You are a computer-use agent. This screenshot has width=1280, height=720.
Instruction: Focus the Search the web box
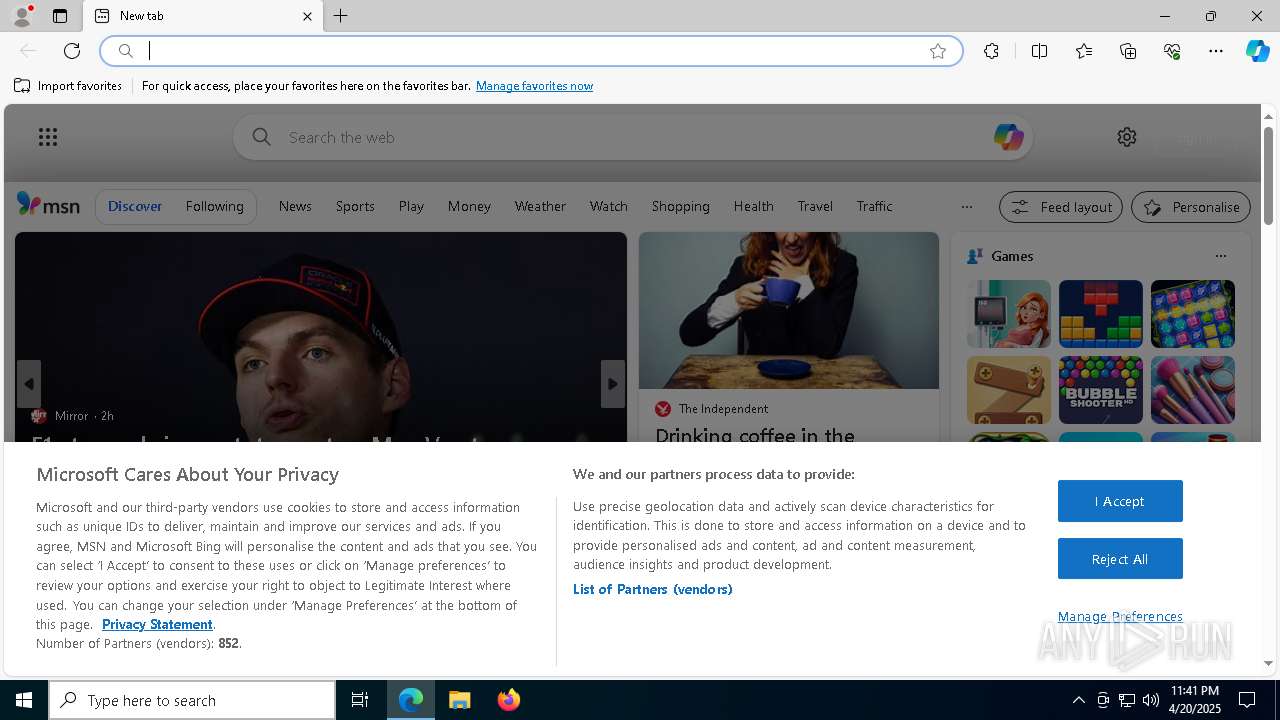click(633, 137)
